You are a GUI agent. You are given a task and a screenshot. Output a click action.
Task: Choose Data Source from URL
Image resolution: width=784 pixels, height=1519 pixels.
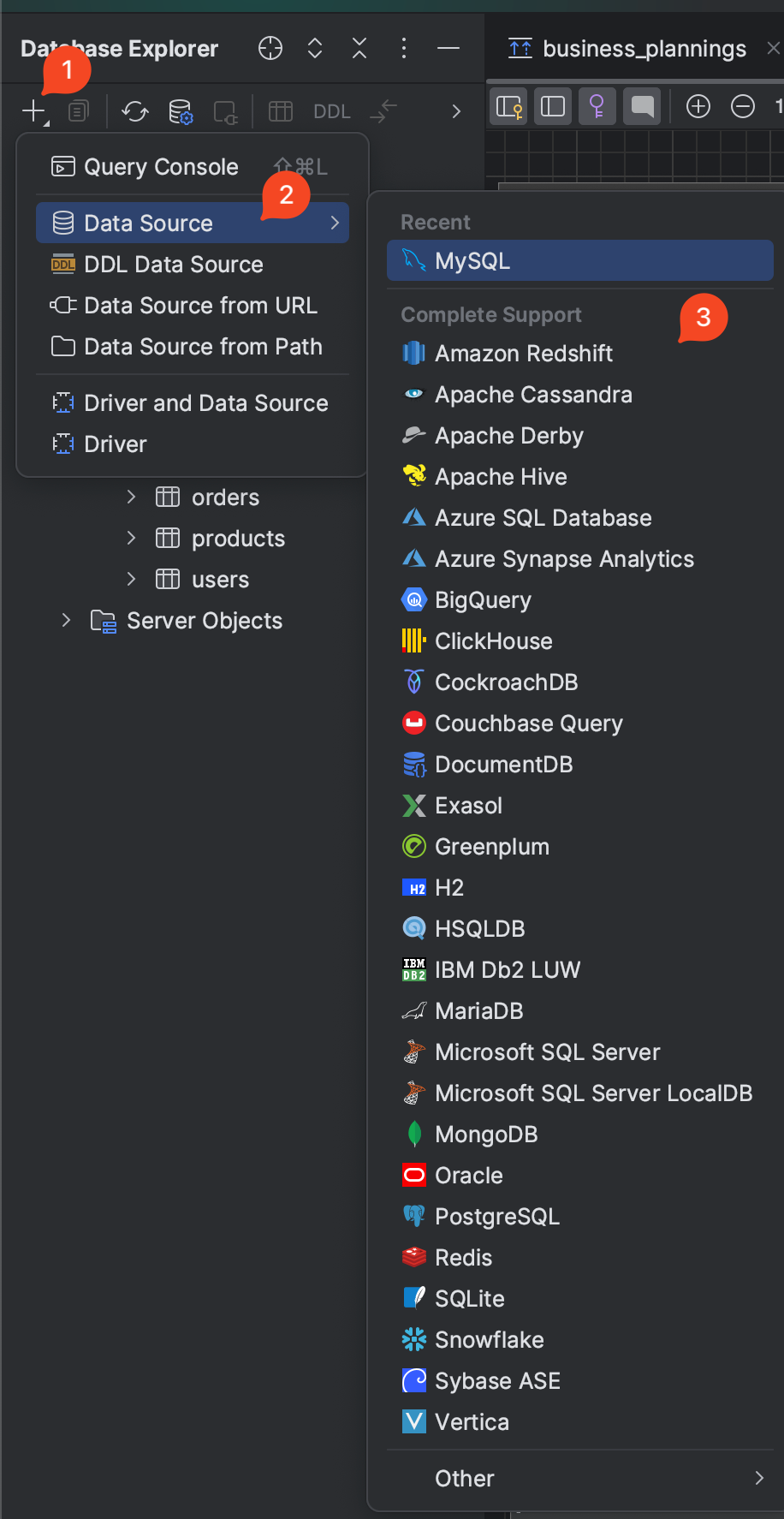(200, 306)
